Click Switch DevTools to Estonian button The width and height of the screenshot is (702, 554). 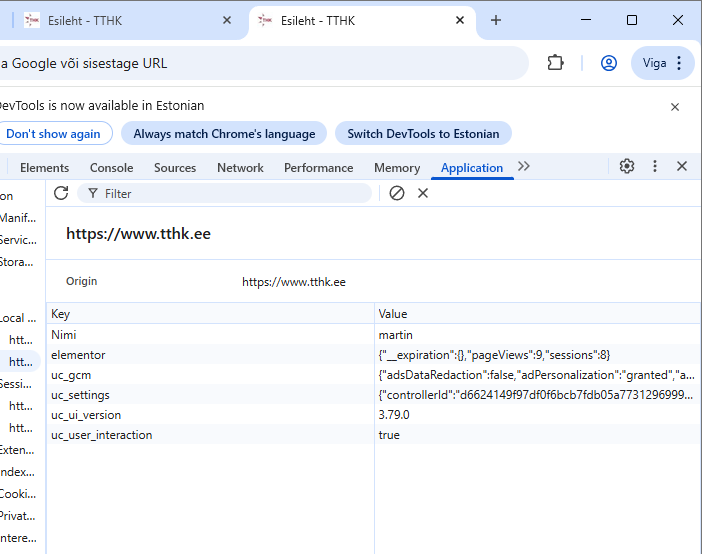point(423,134)
